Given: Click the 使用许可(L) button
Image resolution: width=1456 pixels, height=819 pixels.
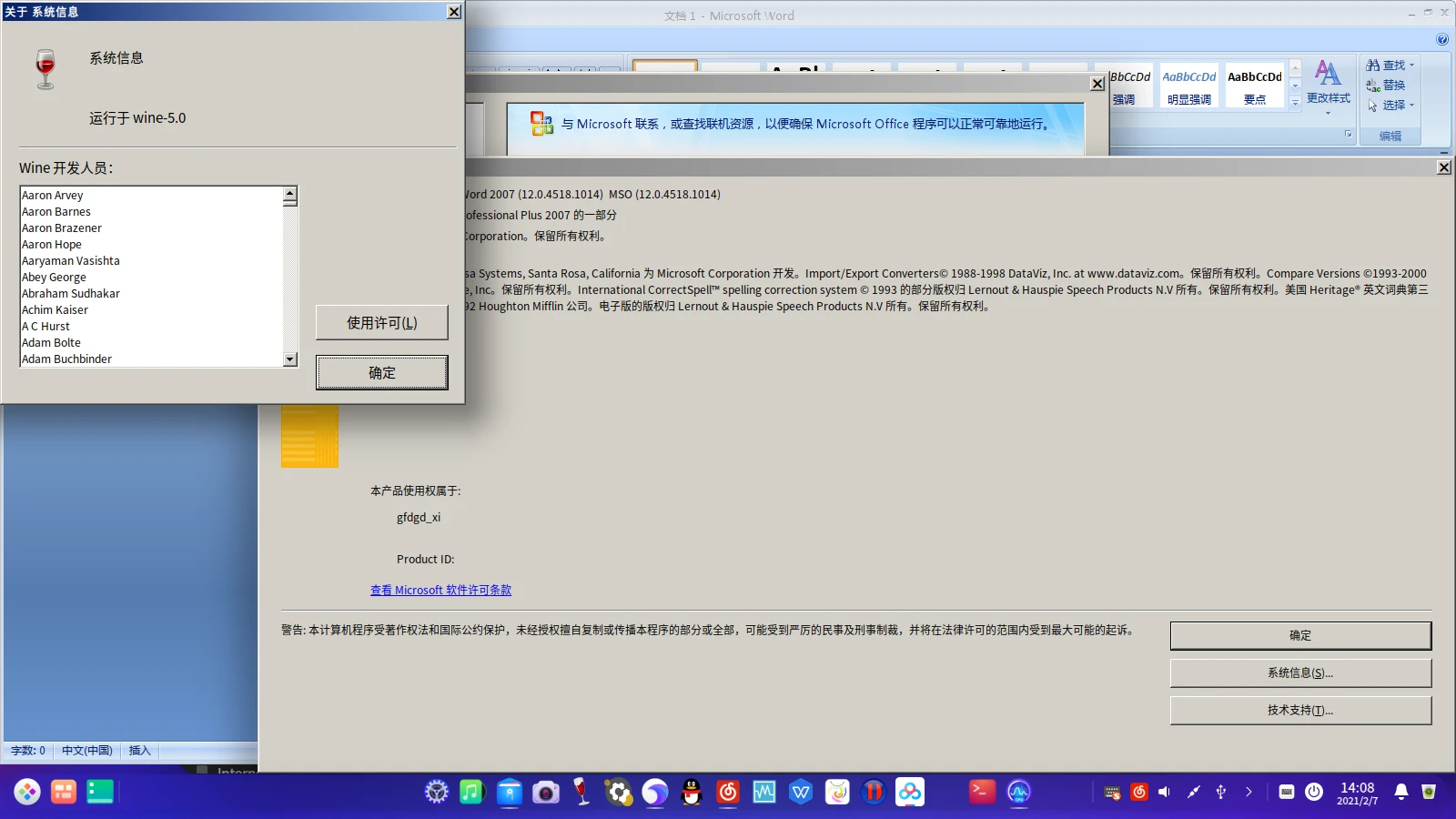Looking at the screenshot, I should point(382,323).
